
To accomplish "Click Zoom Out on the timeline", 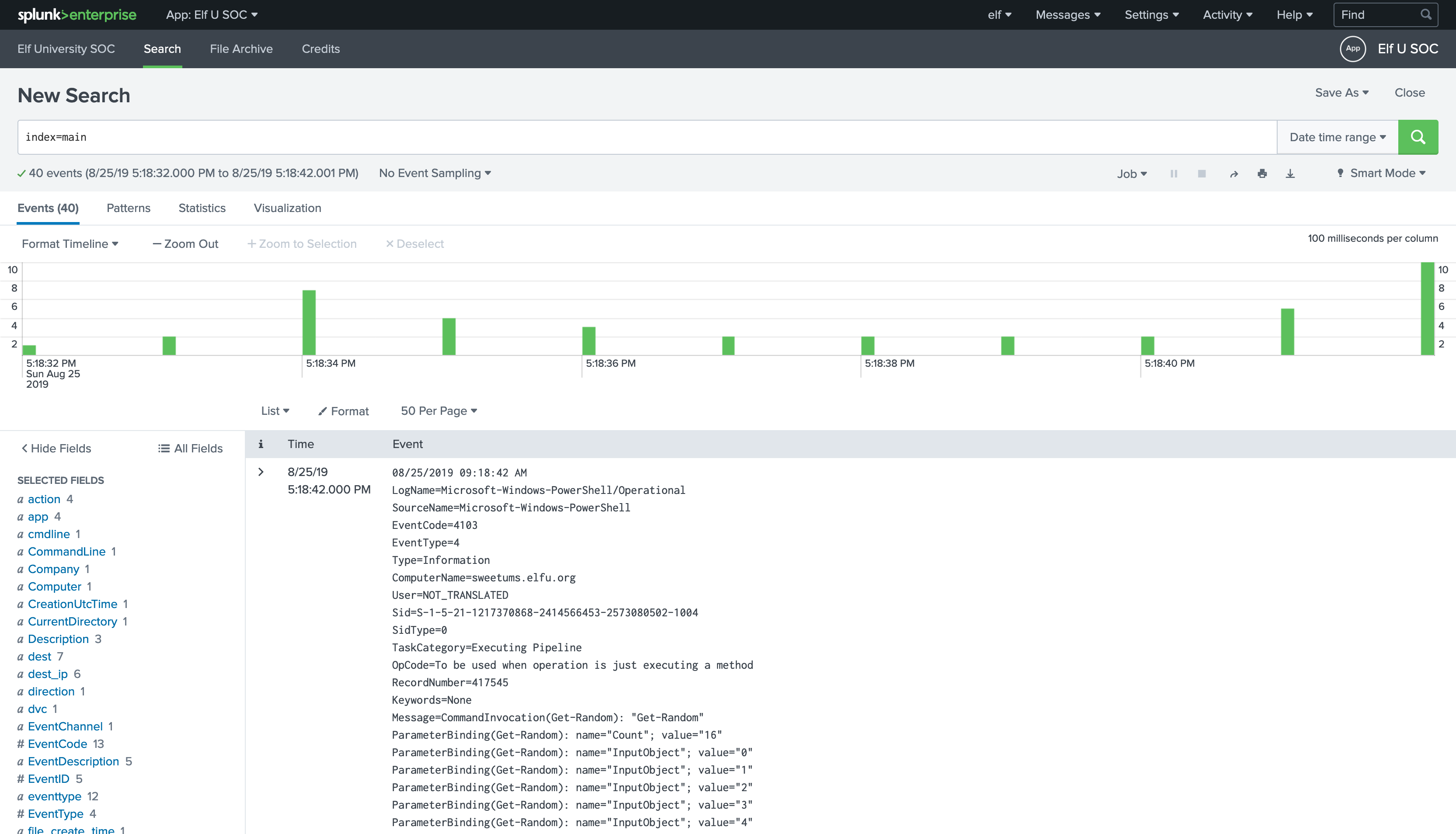I will [x=185, y=244].
